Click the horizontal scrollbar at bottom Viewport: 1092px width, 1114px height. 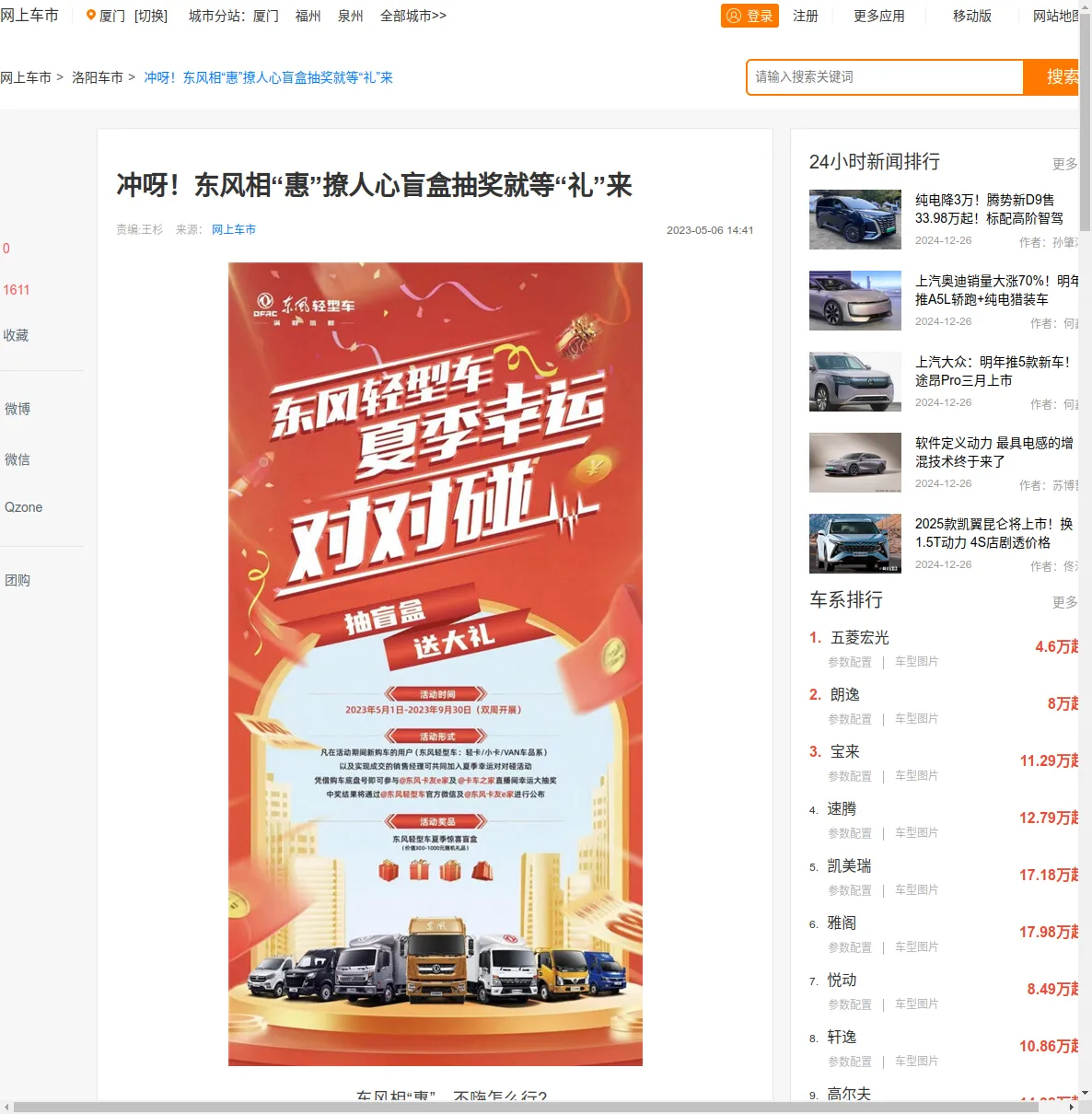[x=525, y=1107]
